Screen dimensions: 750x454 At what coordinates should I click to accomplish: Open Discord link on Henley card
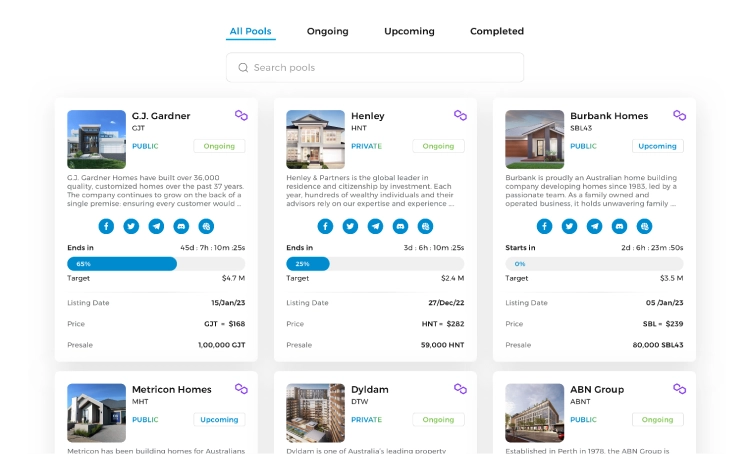click(400, 226)
